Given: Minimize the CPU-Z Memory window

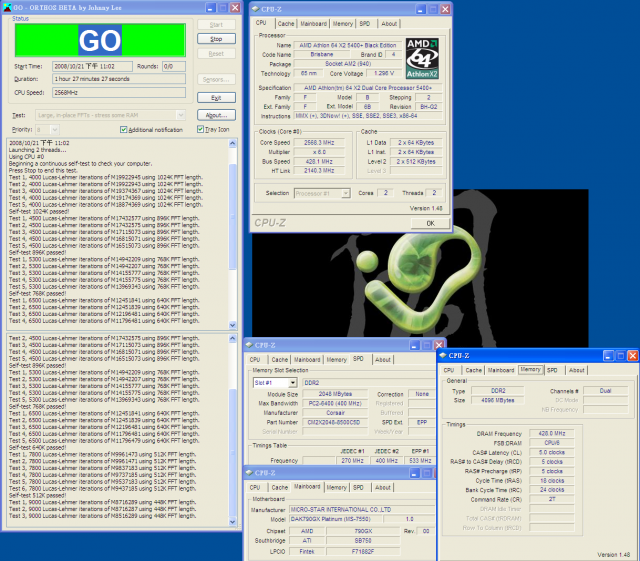Looking at the screenshot, I should [608, 356].
